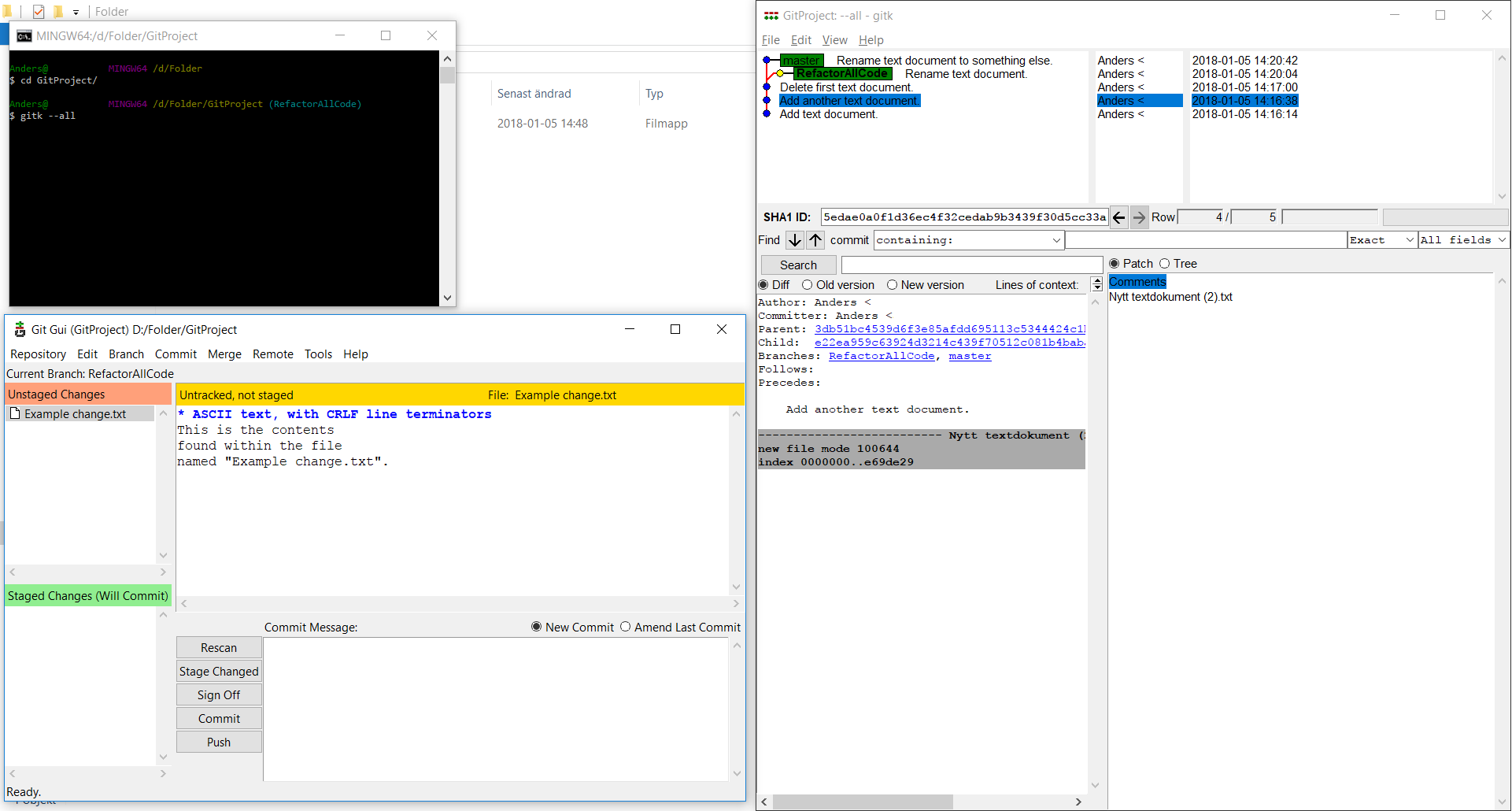Click inside the Commit Message text area
Viewport: 1512px width, 811px height.
[496, 709]
